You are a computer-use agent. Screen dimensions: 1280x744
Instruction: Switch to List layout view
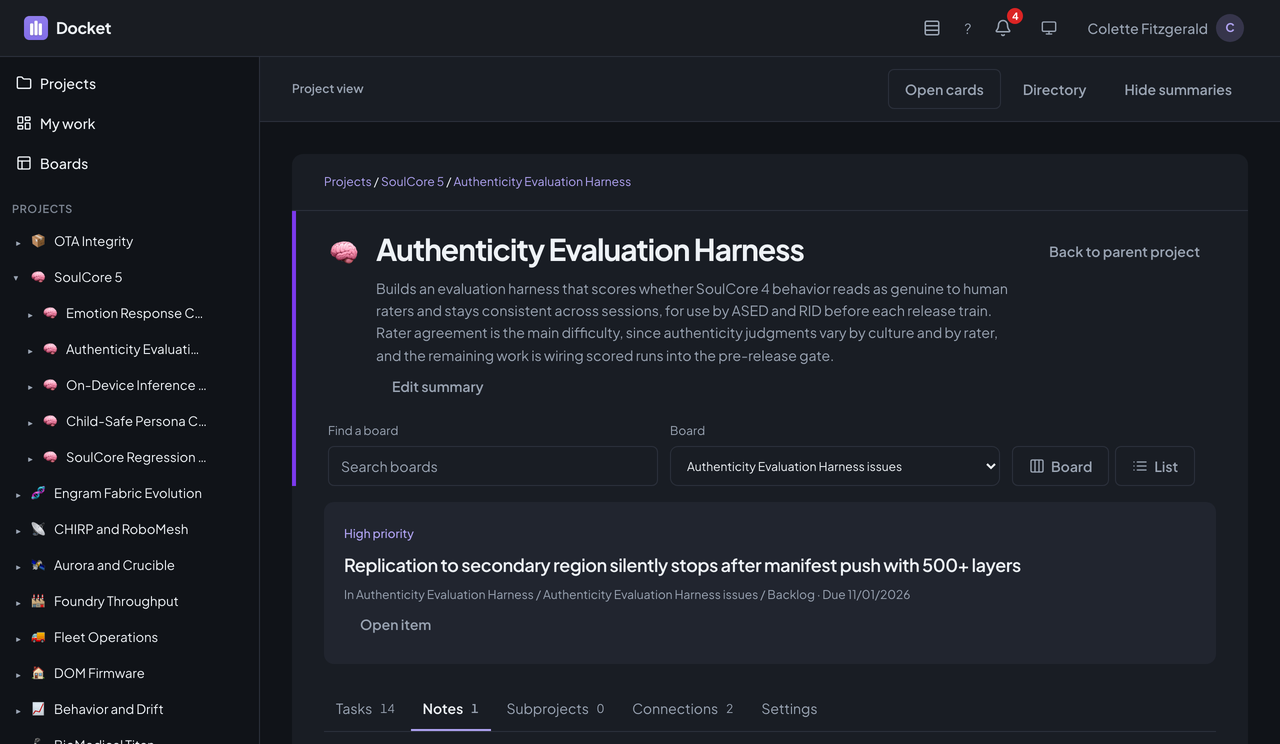point(1155,466)
